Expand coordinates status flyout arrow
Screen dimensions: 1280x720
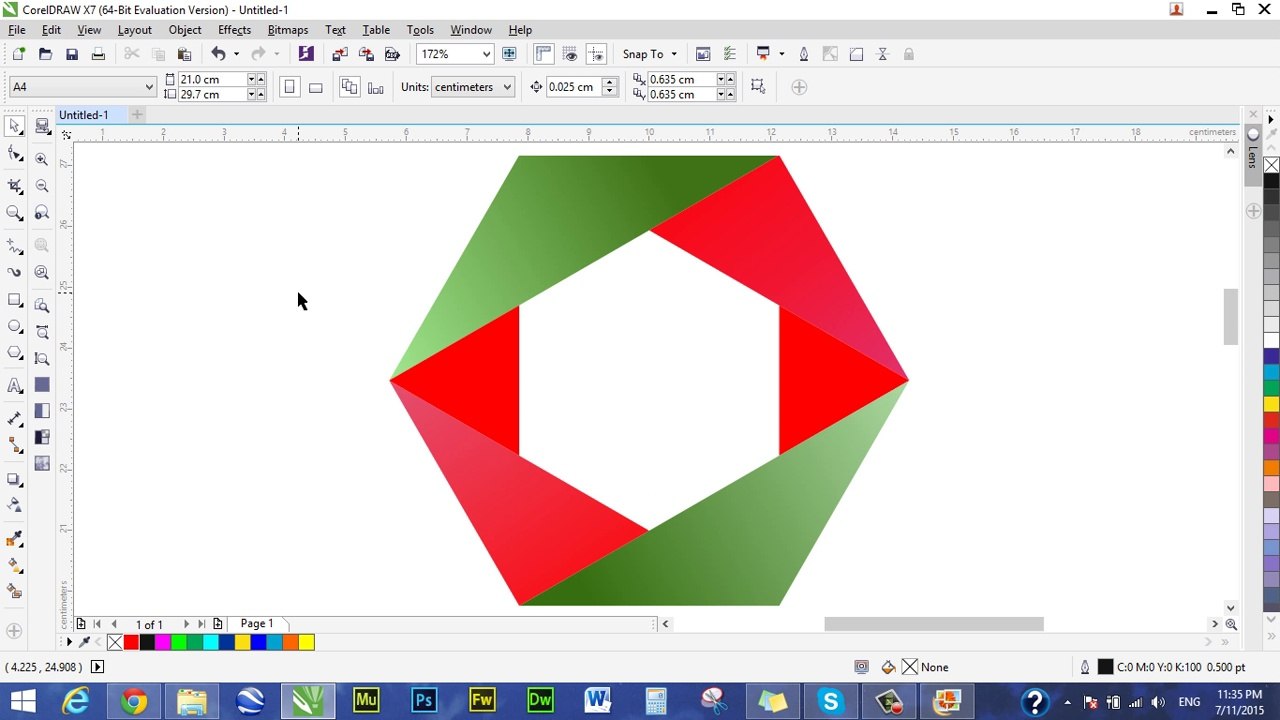pos(97,667)
